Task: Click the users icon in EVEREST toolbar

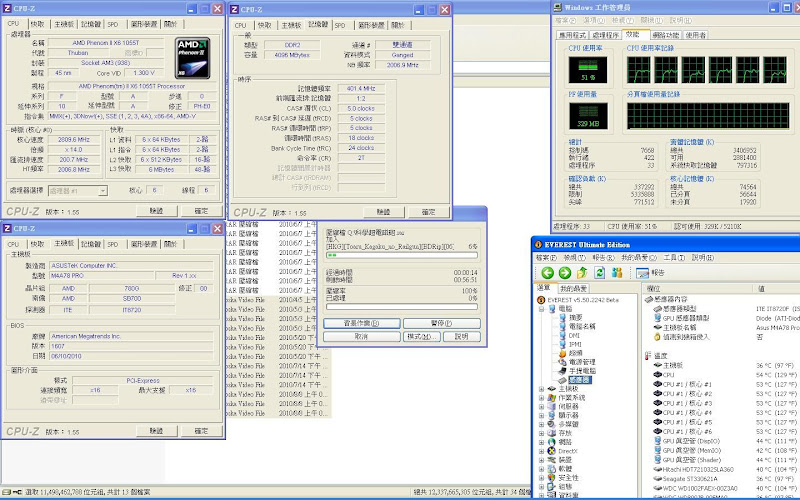Action: [619, 273]
